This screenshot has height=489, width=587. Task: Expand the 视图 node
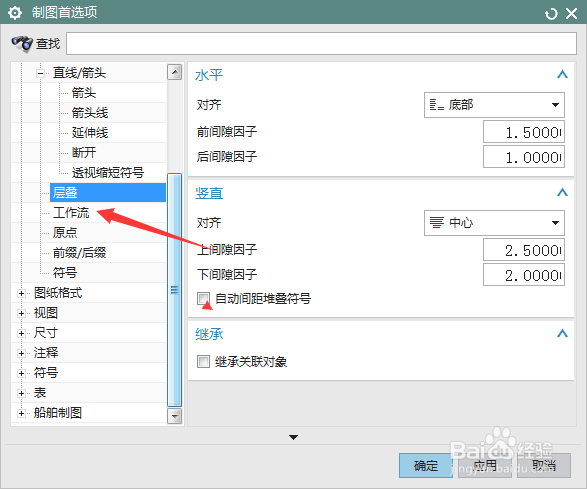pos(21,313)
